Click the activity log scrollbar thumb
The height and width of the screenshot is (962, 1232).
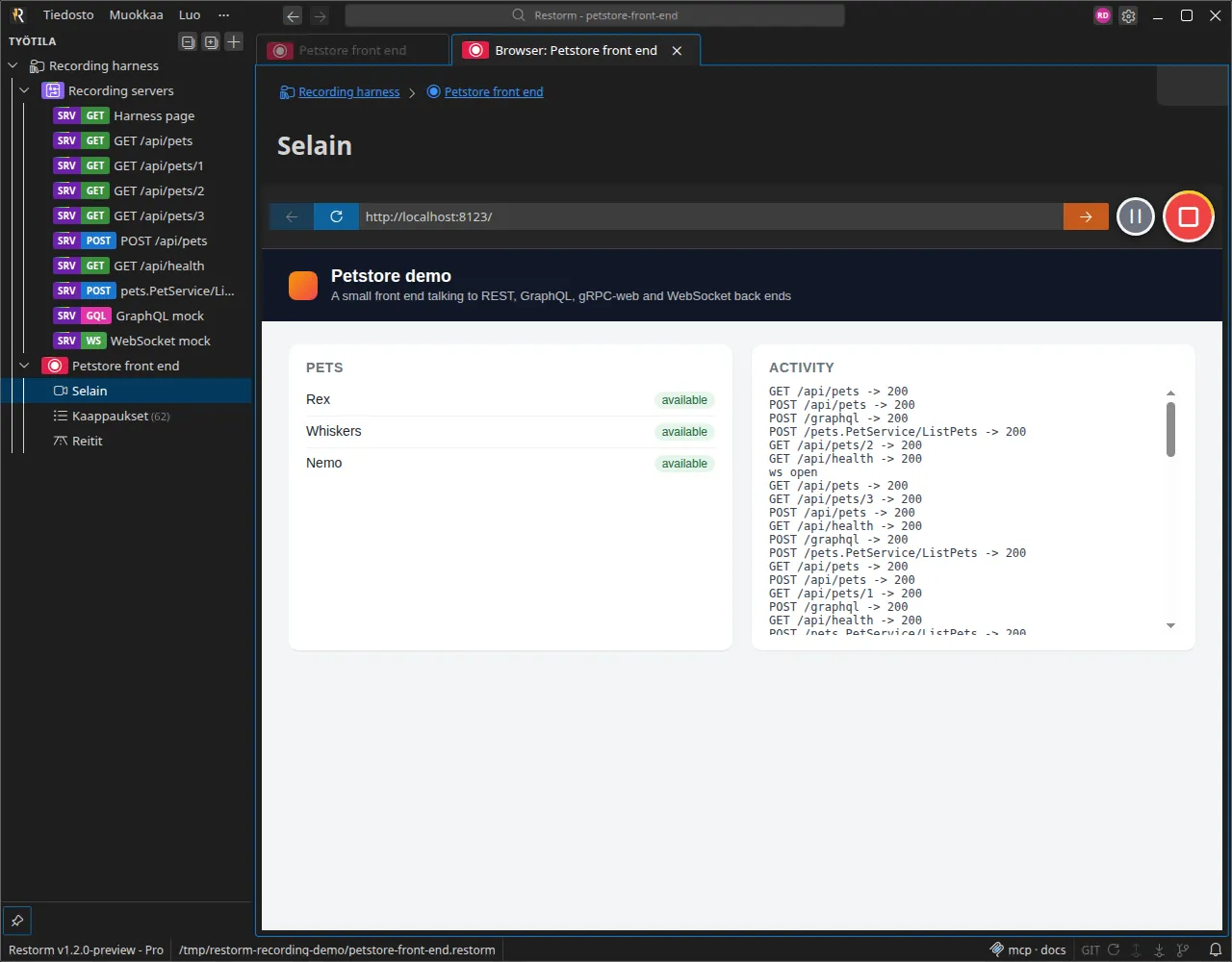(x=1170, y=429)
